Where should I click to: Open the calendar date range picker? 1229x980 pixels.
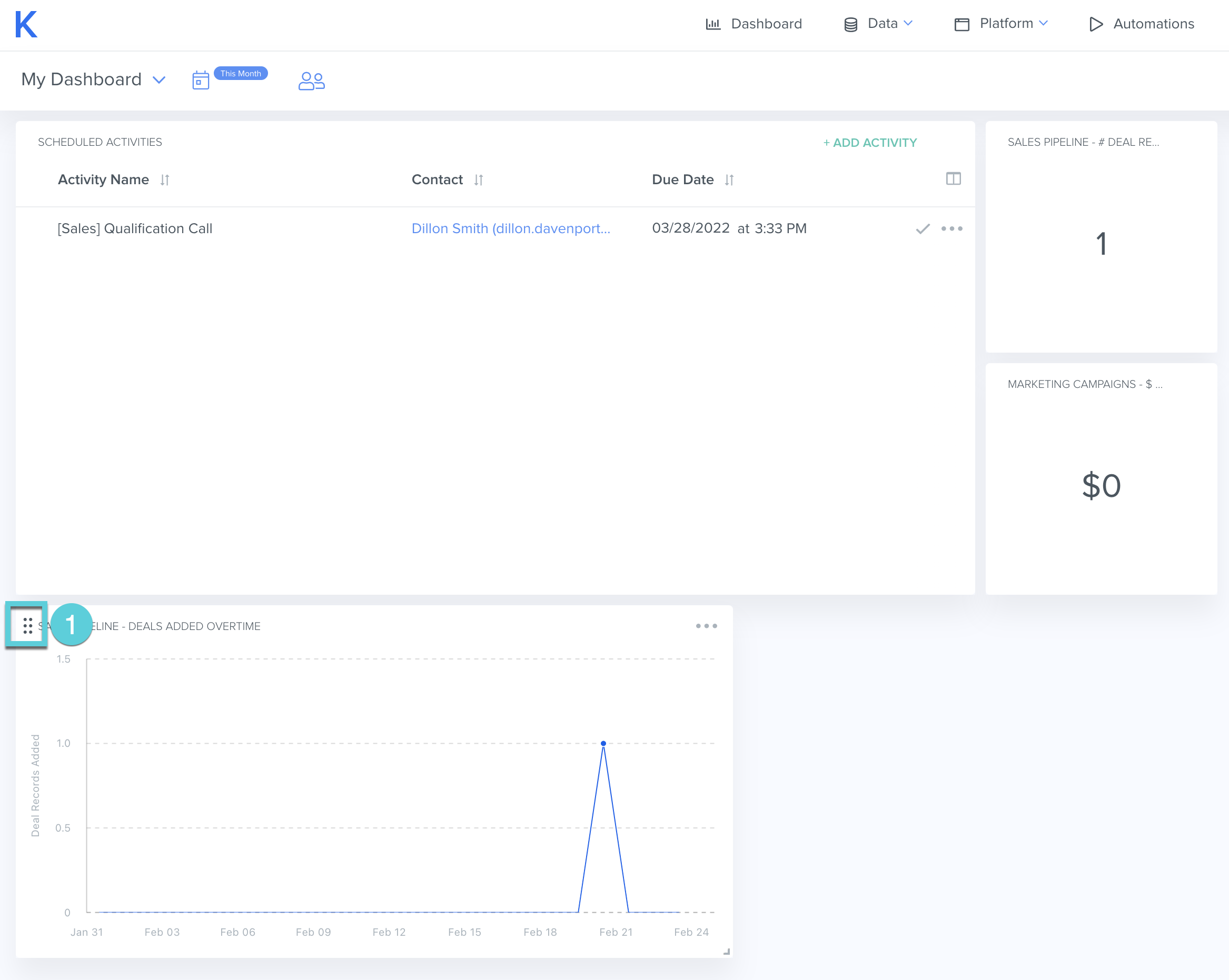(201, 81)
